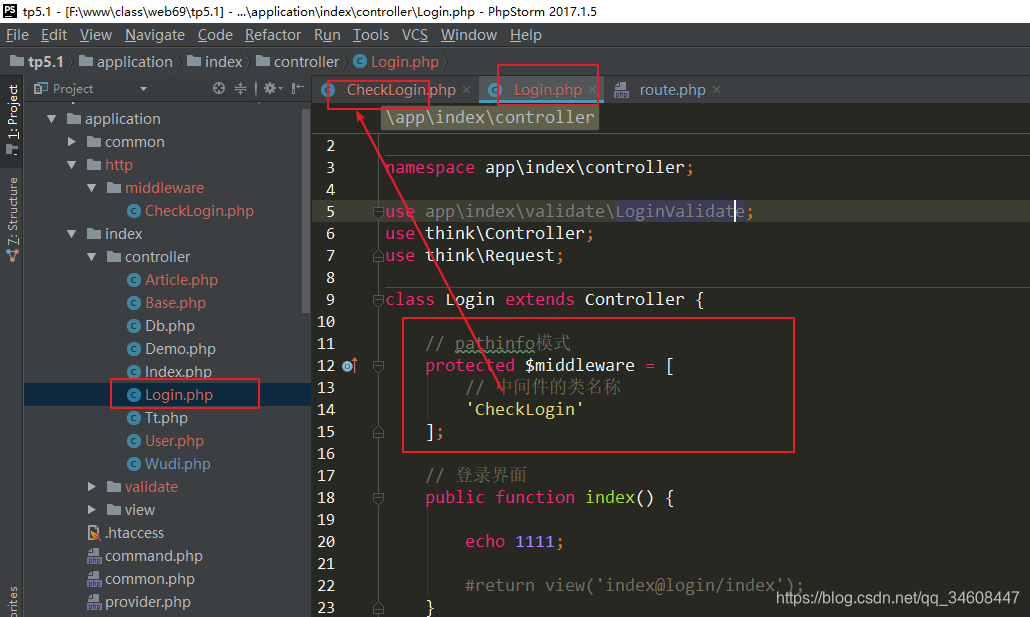The height and width of the screenshot is (617, 1030).
Task: Click the collapse all icon in Project panel
Action: click(x=240, y=88)
